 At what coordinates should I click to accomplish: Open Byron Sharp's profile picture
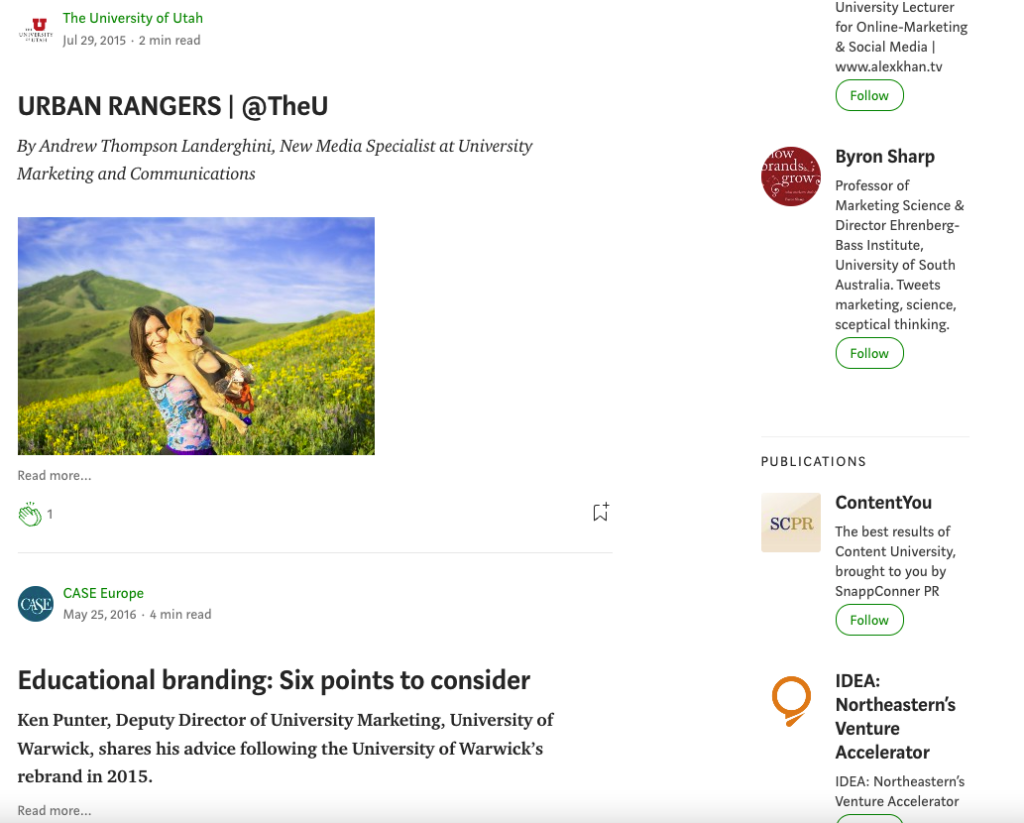point(790,176)
